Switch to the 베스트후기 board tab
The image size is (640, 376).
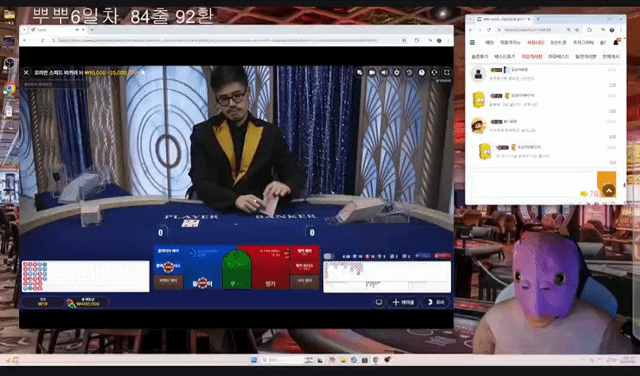point(505,56)
